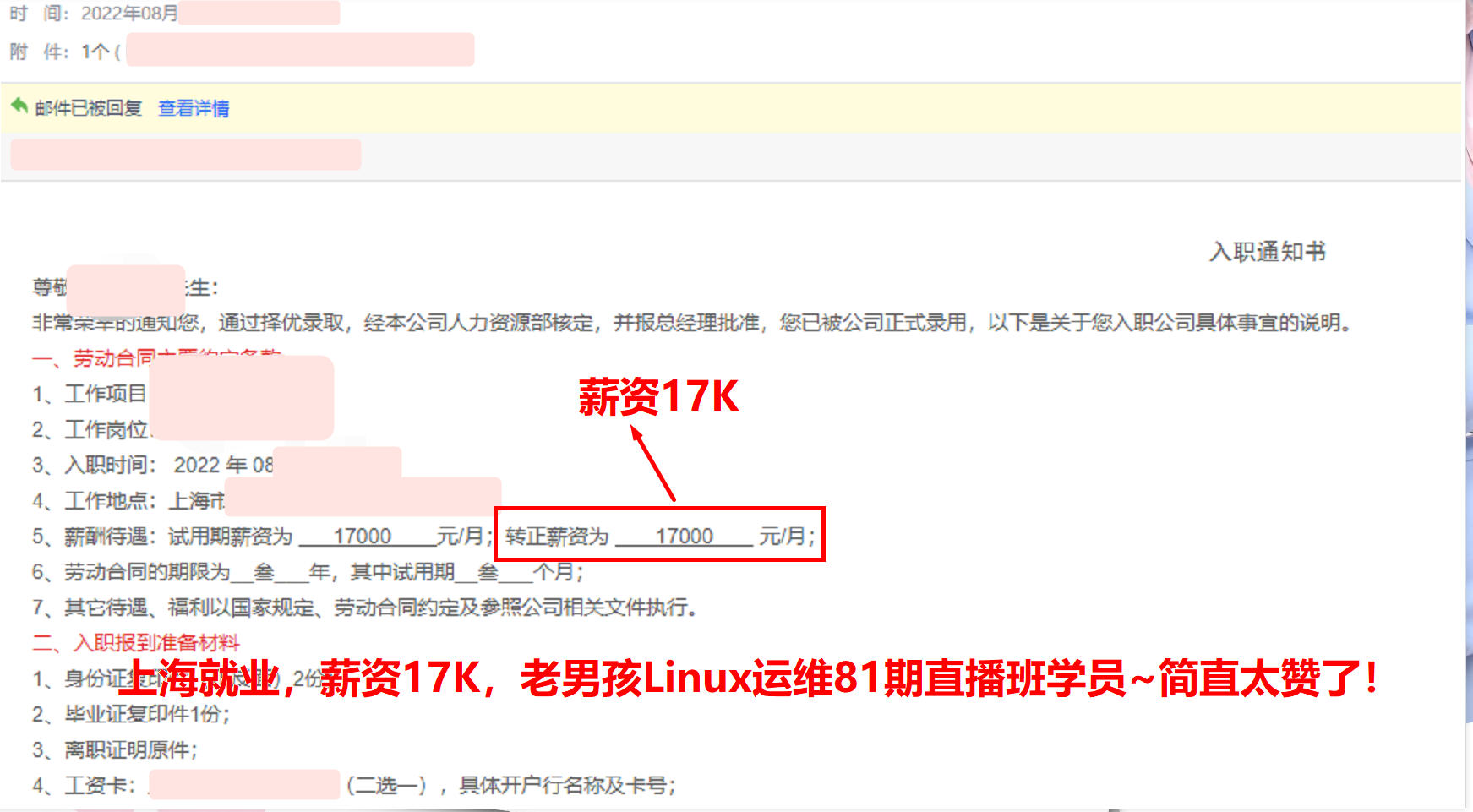Click the red arrow annotation
Screen dimensions: 1473x812
653,463
